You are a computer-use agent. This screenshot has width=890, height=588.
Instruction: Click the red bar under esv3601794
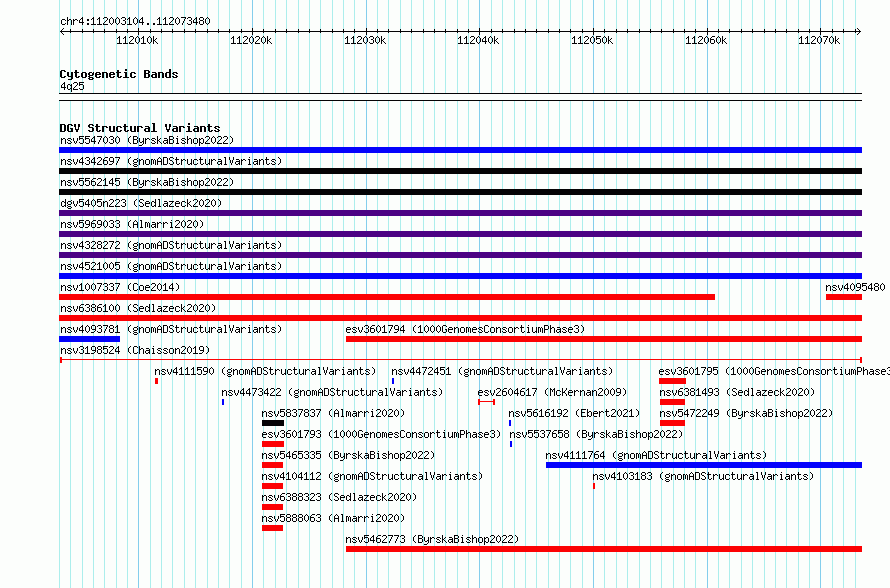tap(604, 339)
